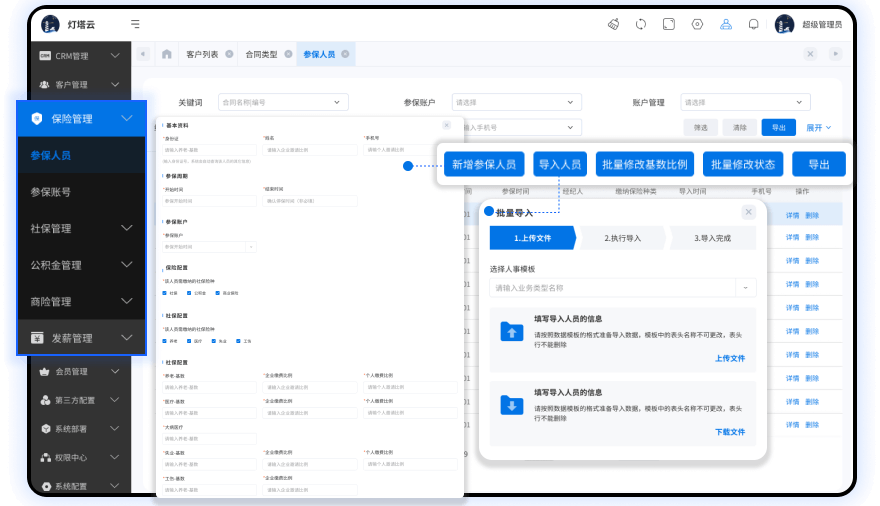Click the 新增参保人员 button
880x506 pixels.
pos(483,165)
